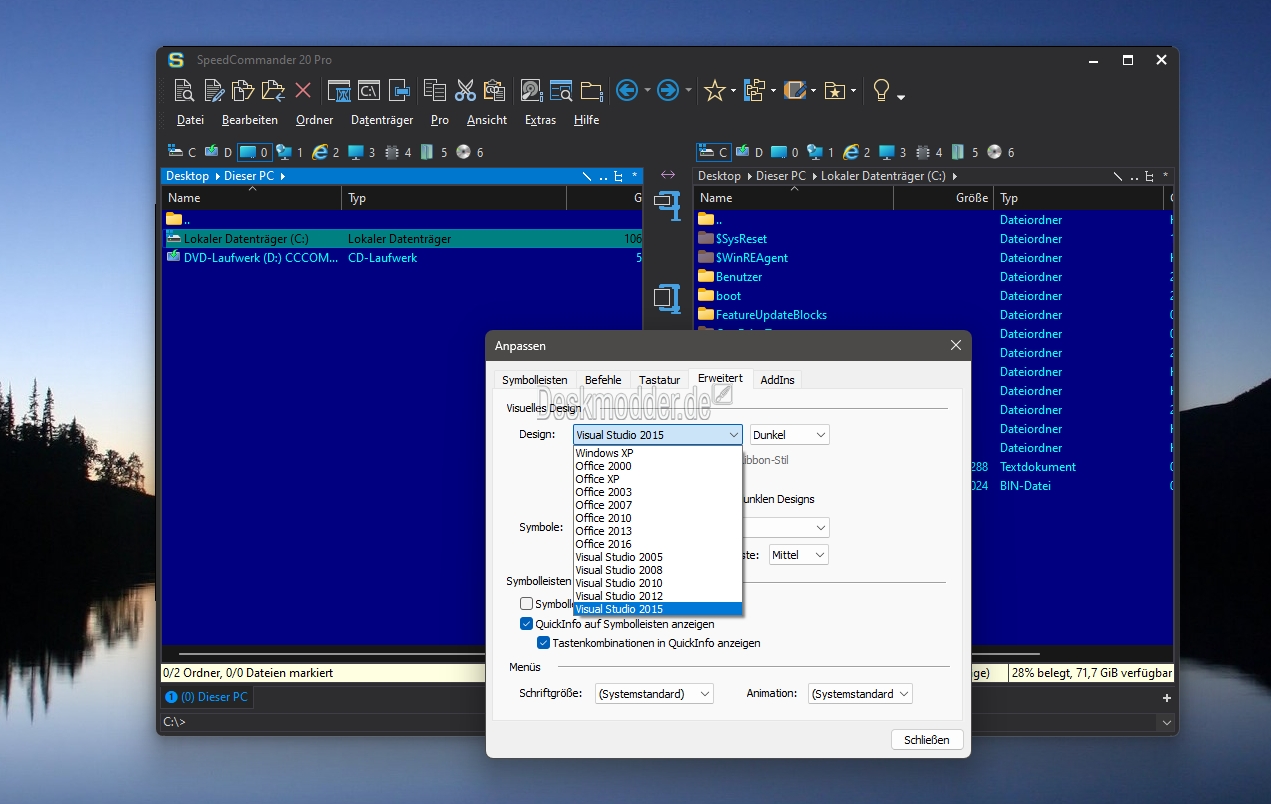Viewport: 1271px width, 804px height.
Task: Expand the Schriftgröße dropdown
Action: click(654, 694)
